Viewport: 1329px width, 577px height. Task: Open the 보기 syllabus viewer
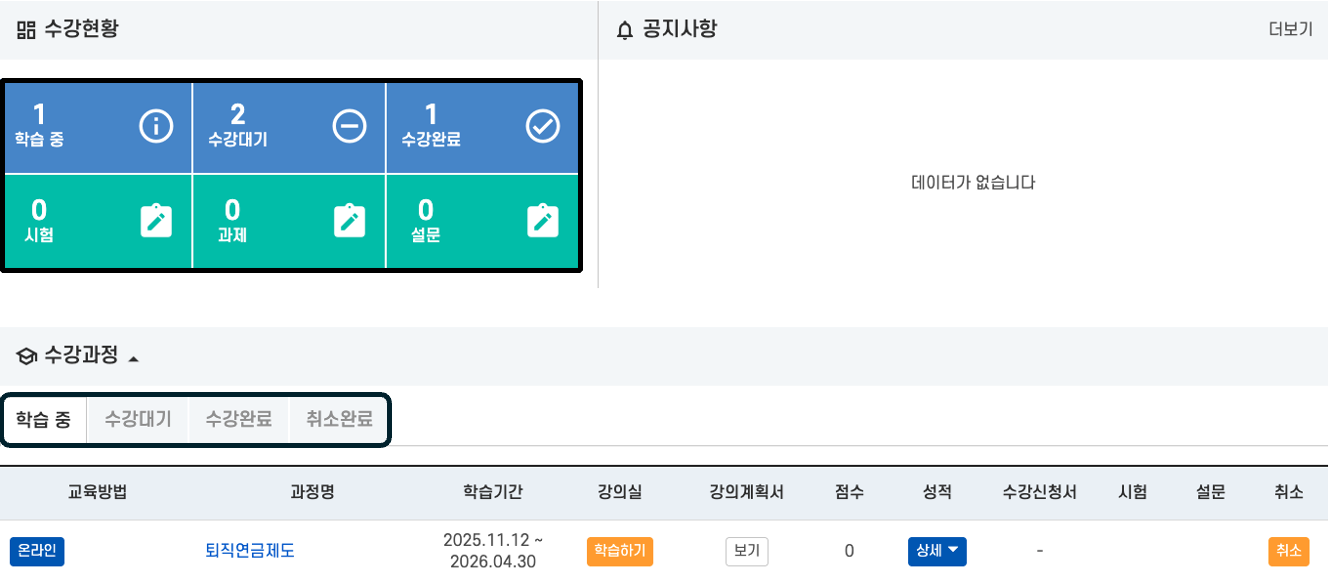coord(746,551)
